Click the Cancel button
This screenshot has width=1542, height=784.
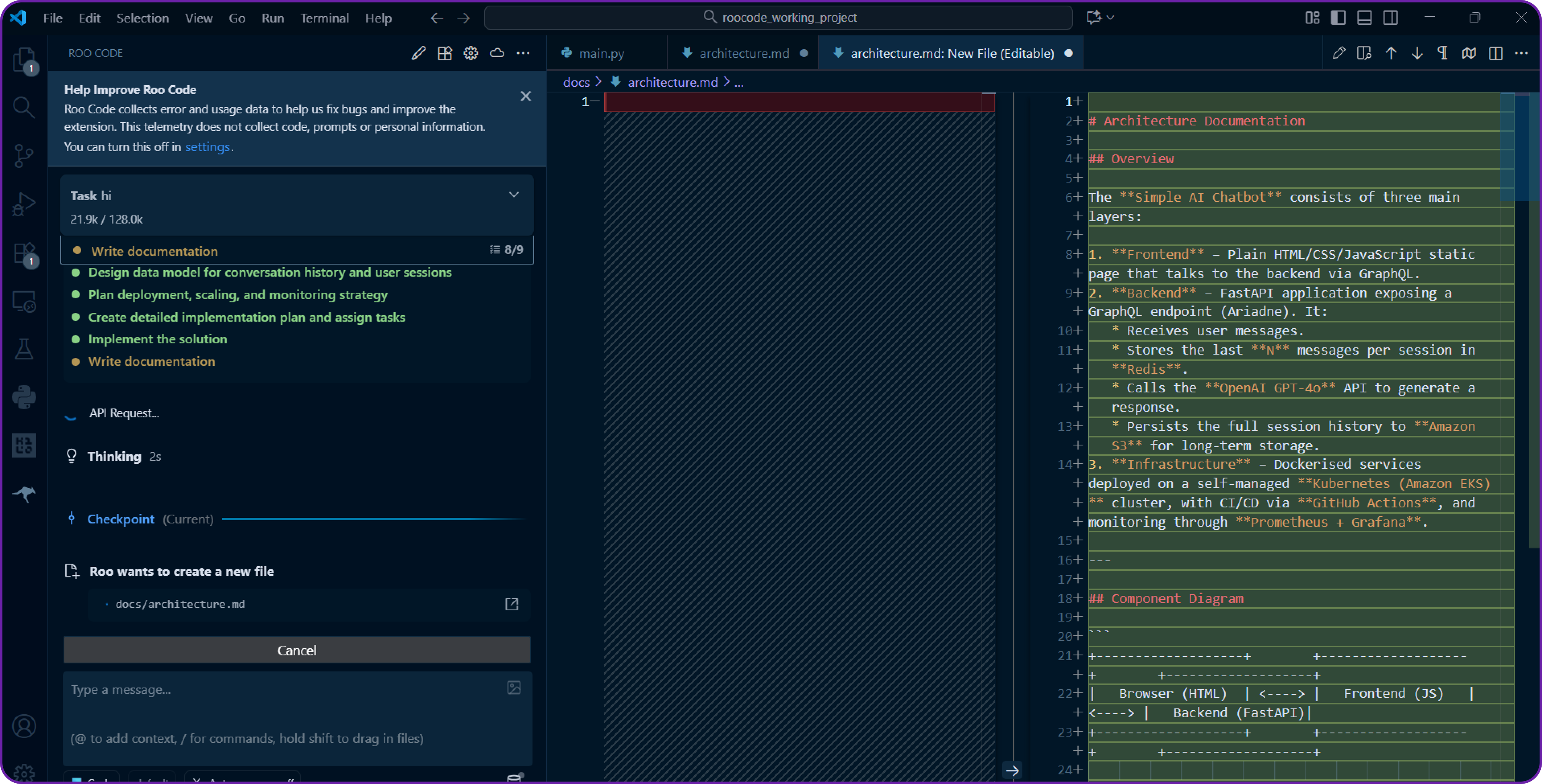tap(297, 650)
